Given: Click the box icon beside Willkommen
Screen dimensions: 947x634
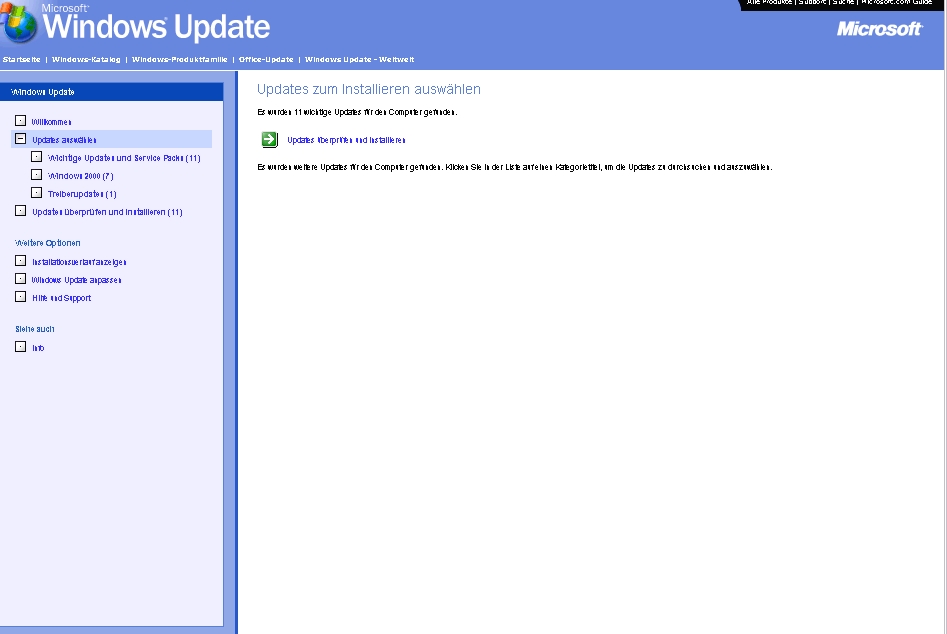Looking at the screenshot, I should point(21,121).
